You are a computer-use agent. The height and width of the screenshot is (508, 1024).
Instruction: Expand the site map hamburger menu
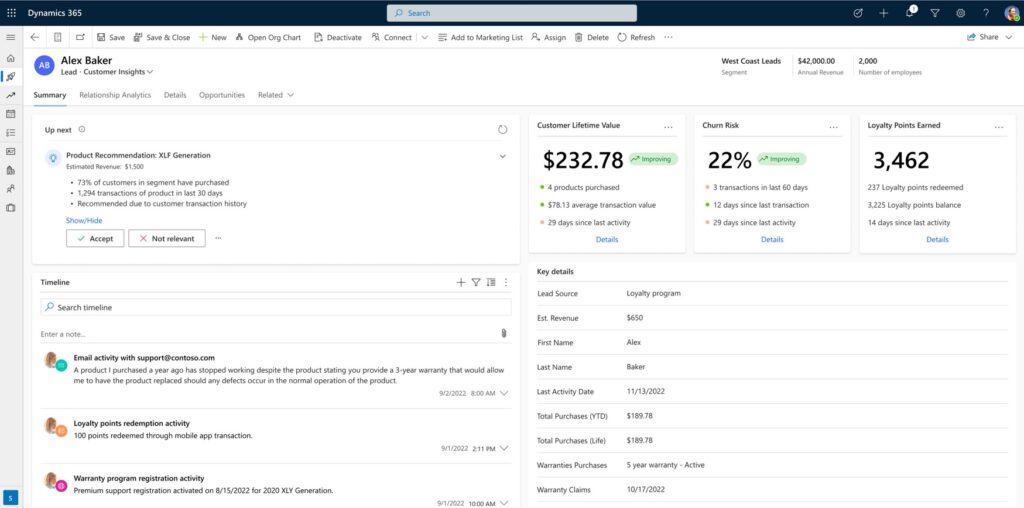(x=10, y=38)
